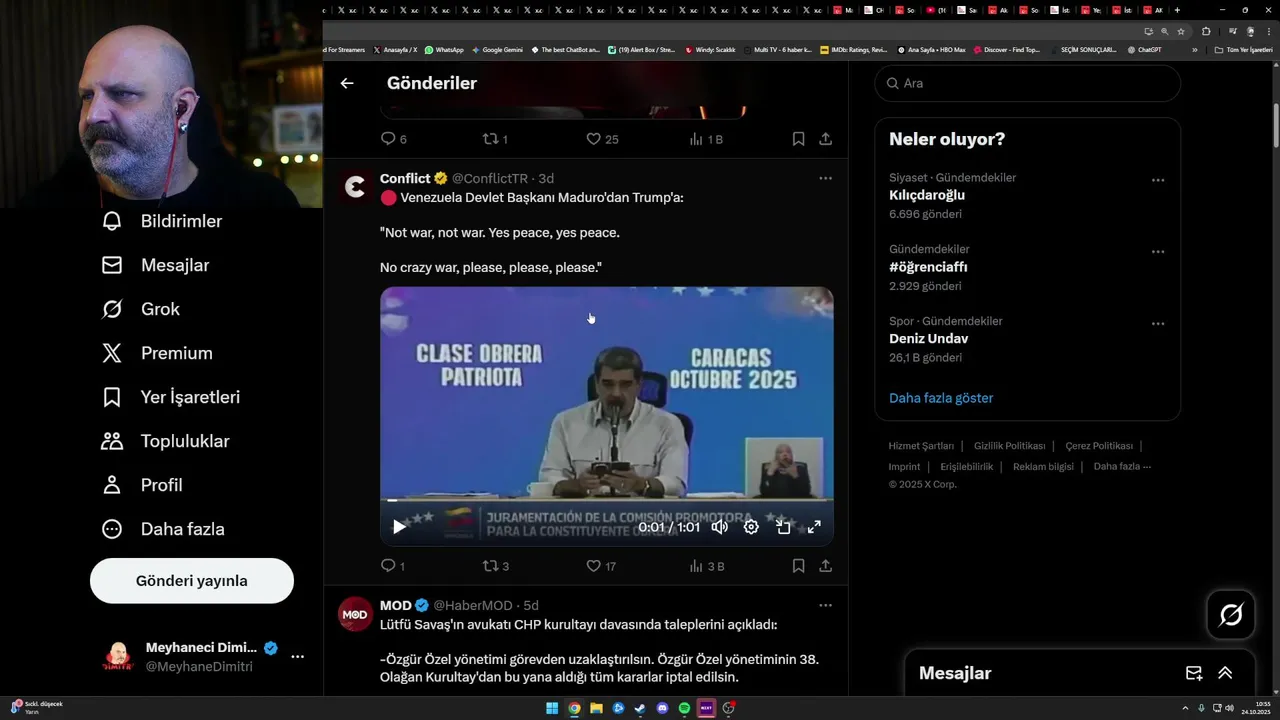This screenshot has height=720, width=1280.
Task: Open a new browser tab
Action: pos(1177,10)
